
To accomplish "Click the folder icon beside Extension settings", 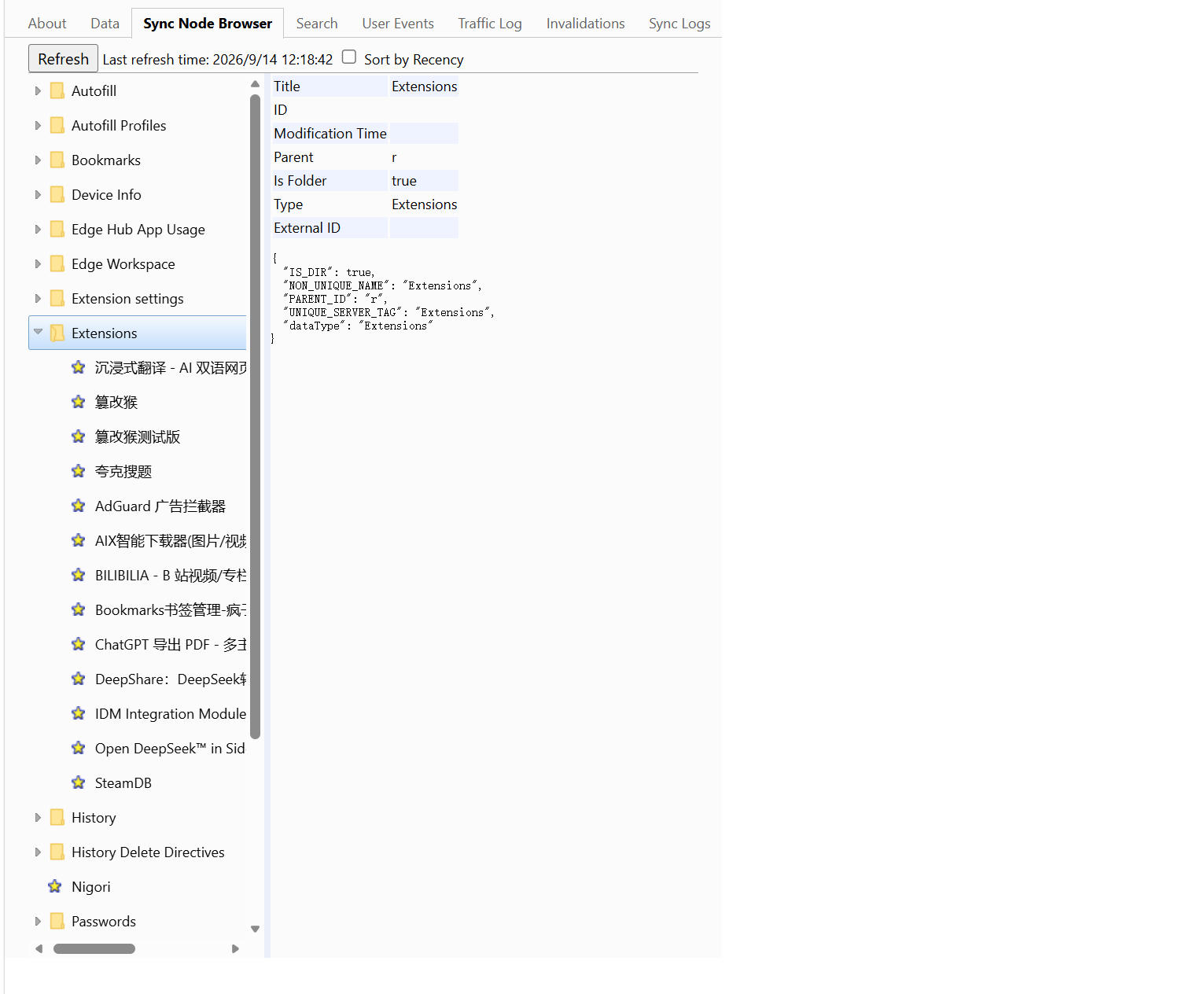I will tap(57, 299).
